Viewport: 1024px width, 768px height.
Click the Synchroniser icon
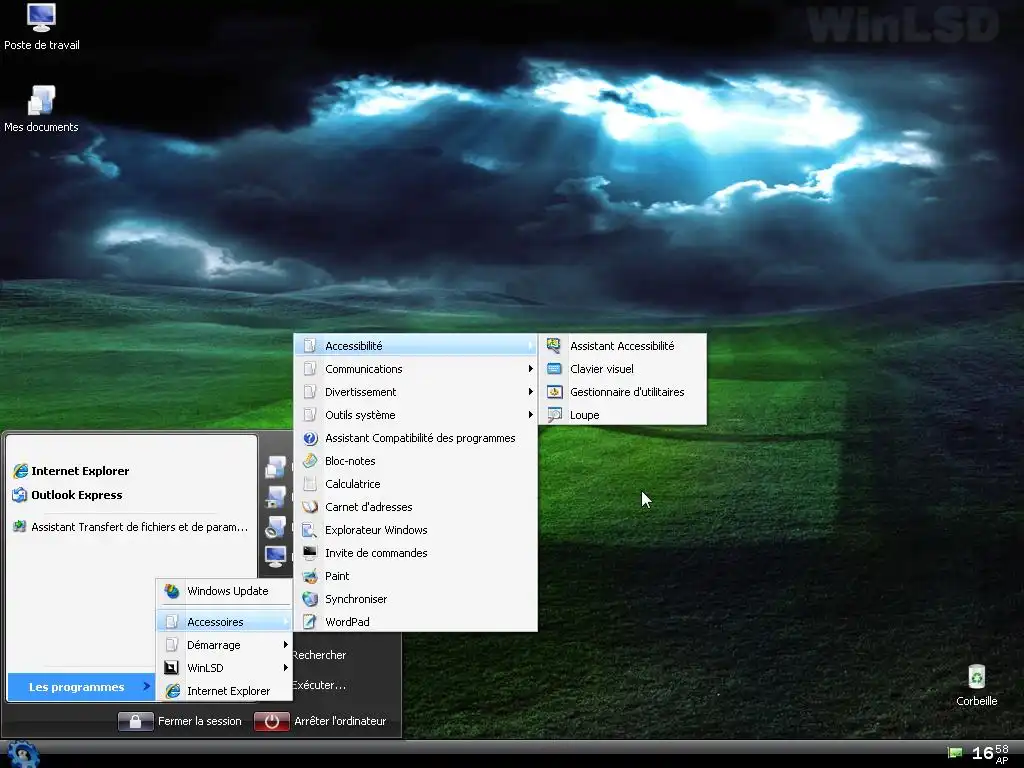pos(310,599)
